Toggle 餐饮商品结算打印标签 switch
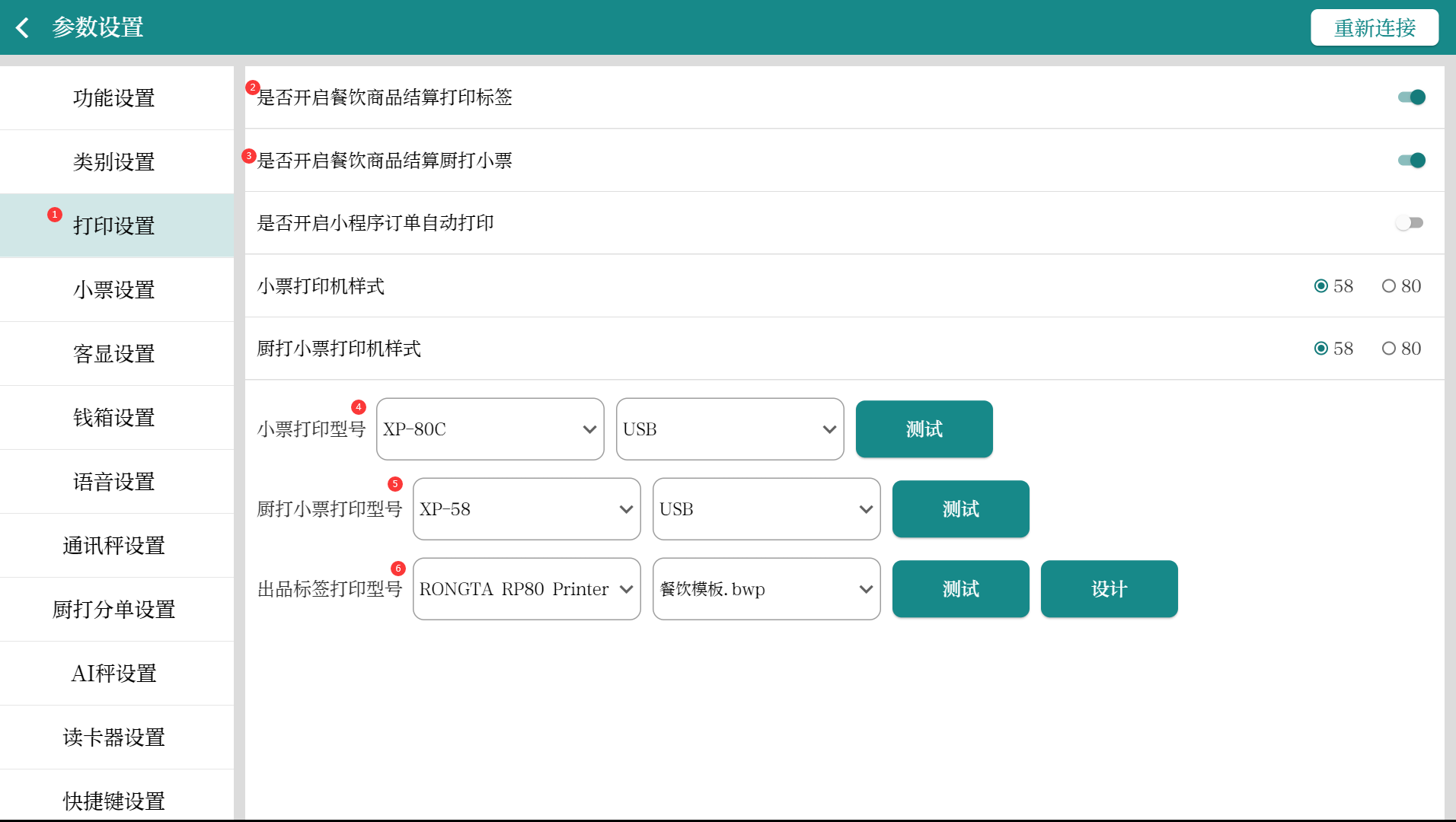 [x=1412, y=97]
